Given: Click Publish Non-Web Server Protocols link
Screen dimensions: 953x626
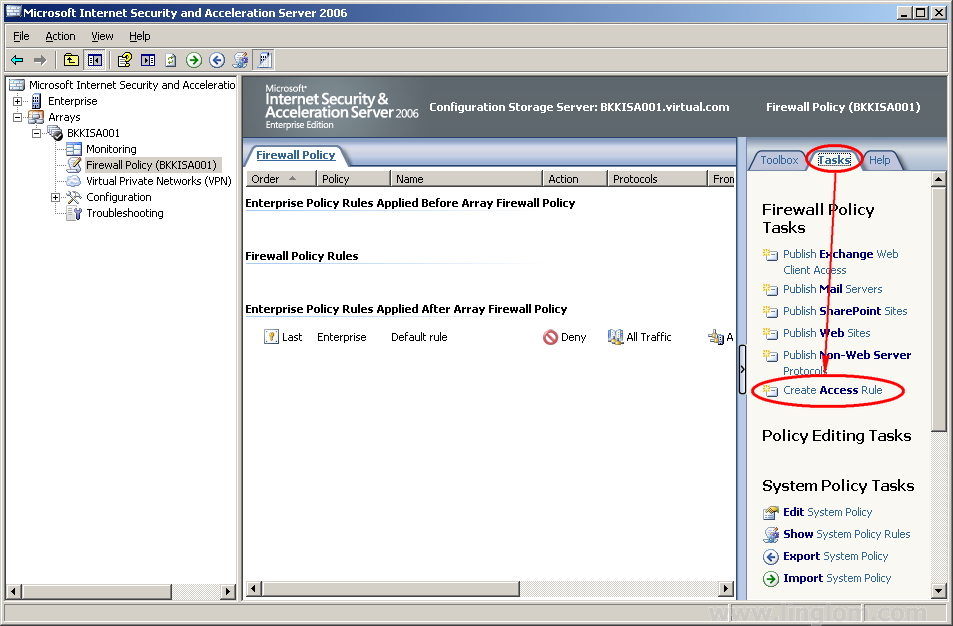Looking at the screenshot, I should click(847, 363).
